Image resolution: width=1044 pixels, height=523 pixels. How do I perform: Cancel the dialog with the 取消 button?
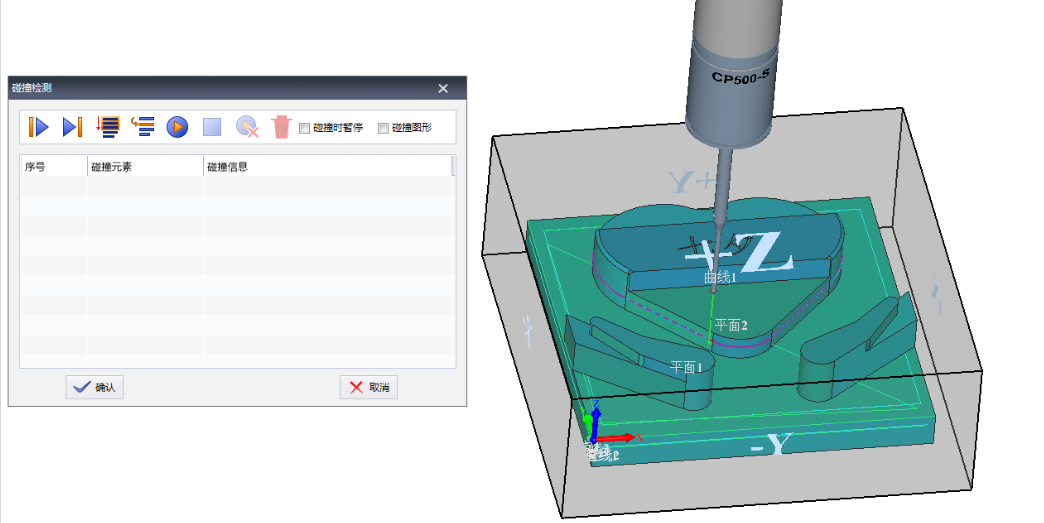pyautogui.click(x=369, y=387)
